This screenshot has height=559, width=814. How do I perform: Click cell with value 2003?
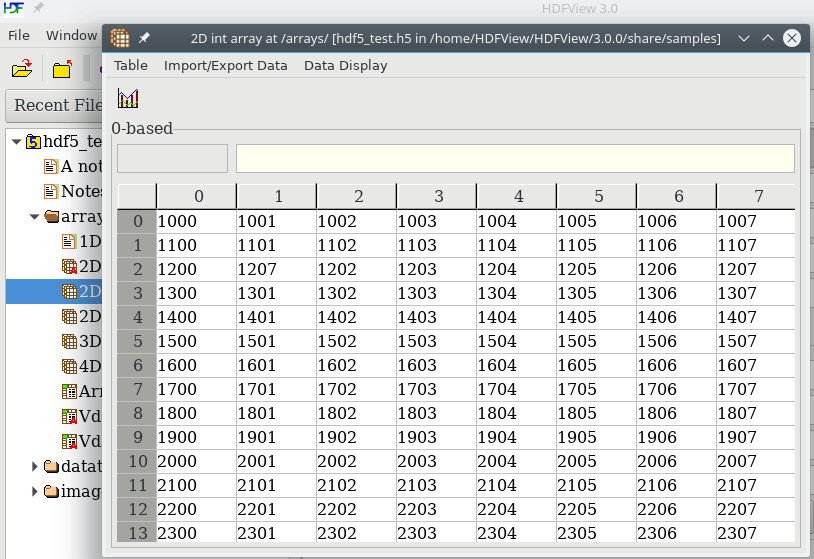pos(436,461)
